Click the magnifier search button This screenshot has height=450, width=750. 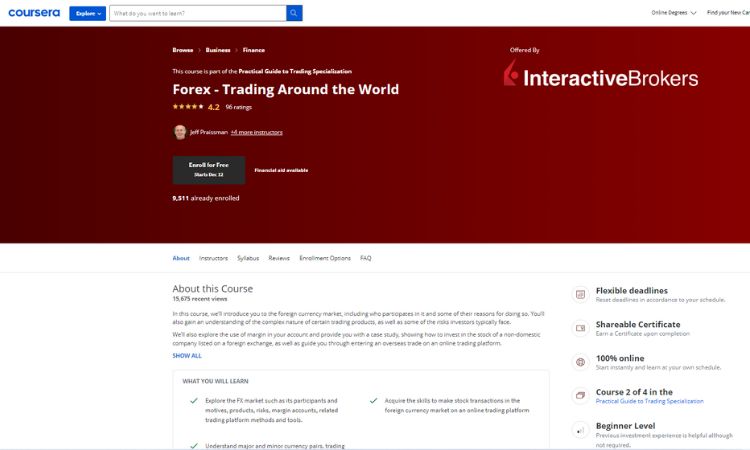tap(294, 13)
